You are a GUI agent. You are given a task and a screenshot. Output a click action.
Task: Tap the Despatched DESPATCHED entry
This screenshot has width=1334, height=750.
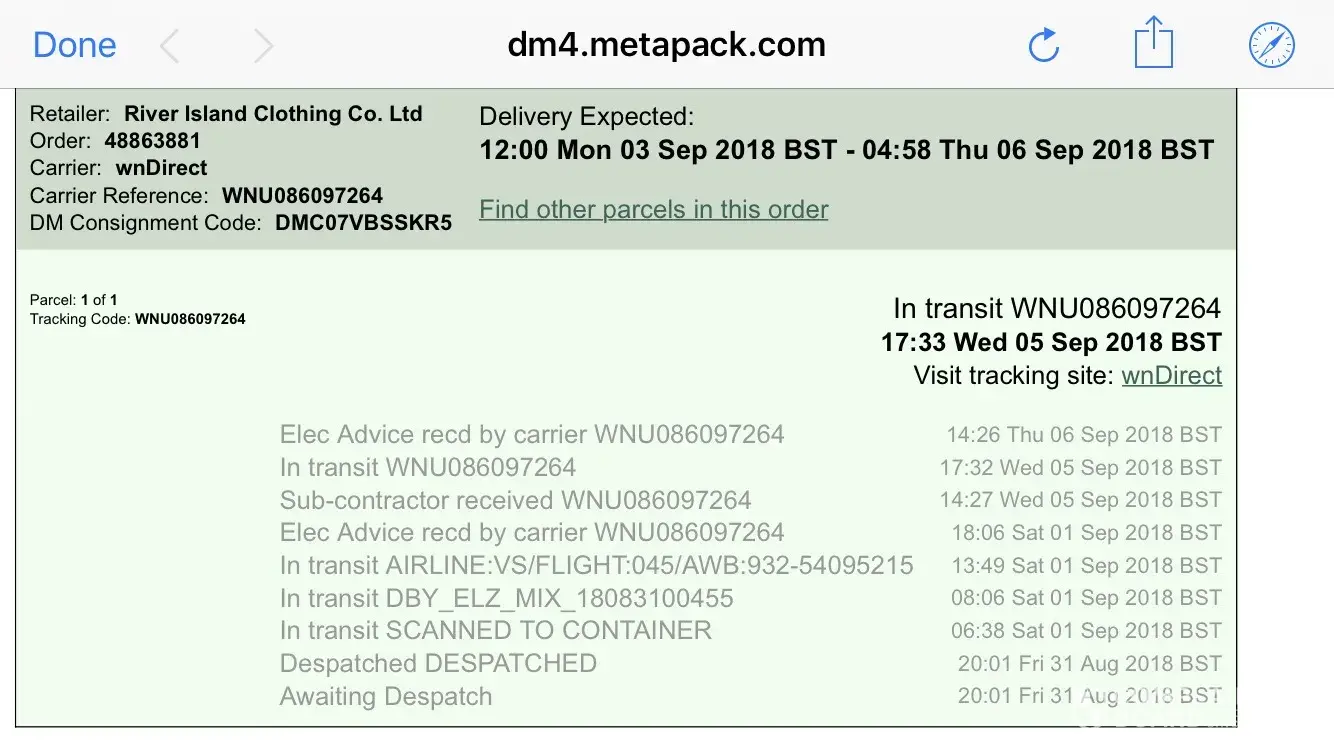(x=438, y=663)
